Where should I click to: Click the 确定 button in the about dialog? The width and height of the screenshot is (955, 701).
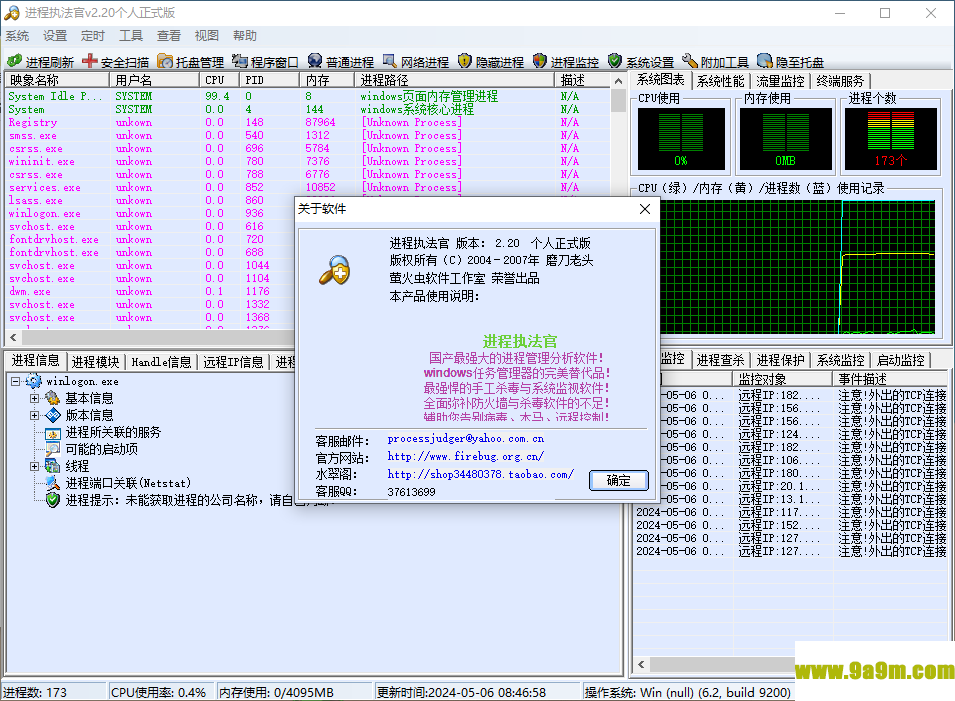[x=619, y=481]
